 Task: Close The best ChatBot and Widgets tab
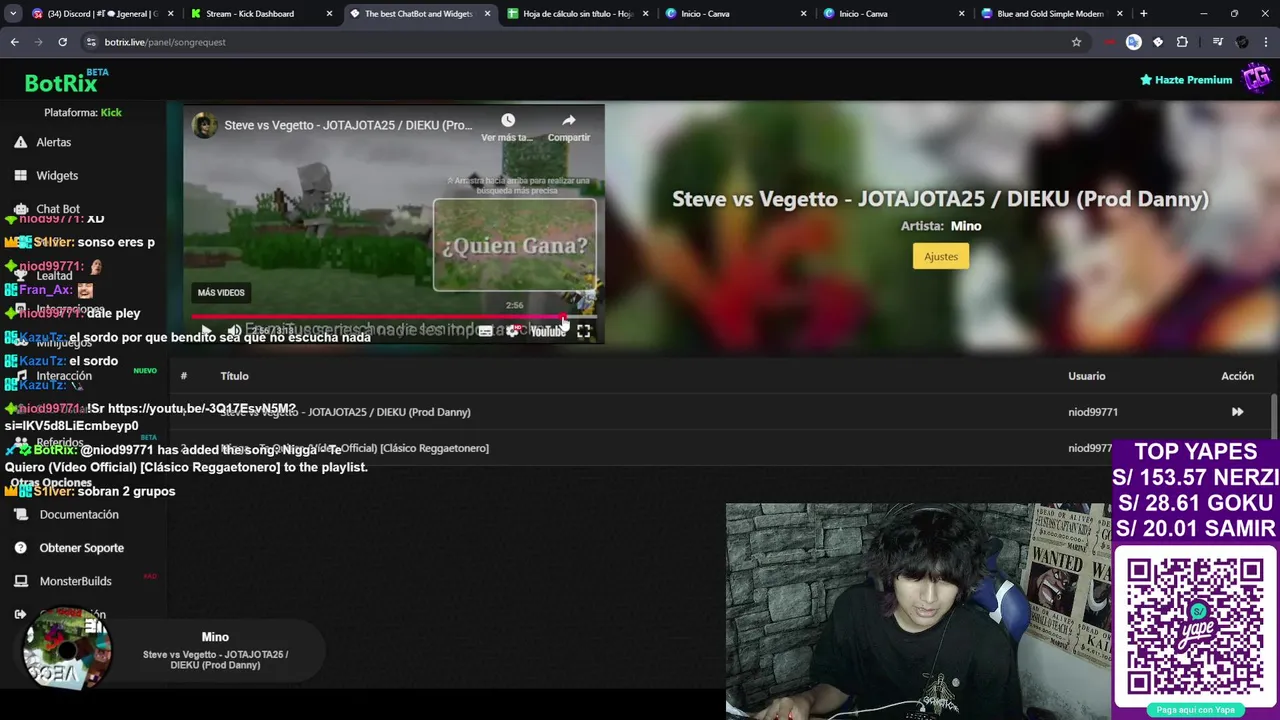(487, 14)
